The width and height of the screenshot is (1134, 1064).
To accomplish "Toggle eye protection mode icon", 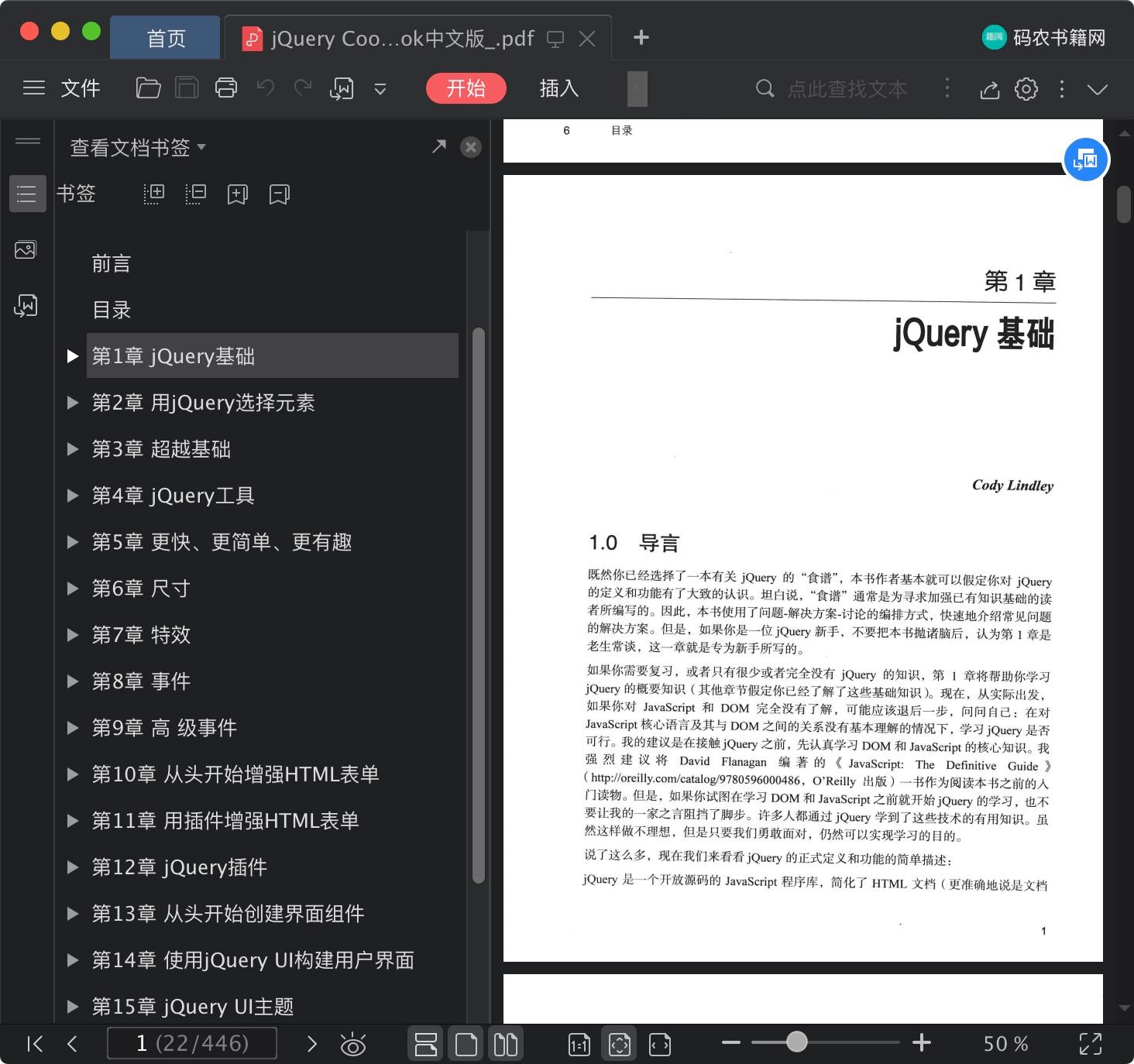I will [x=353, y=1045].
